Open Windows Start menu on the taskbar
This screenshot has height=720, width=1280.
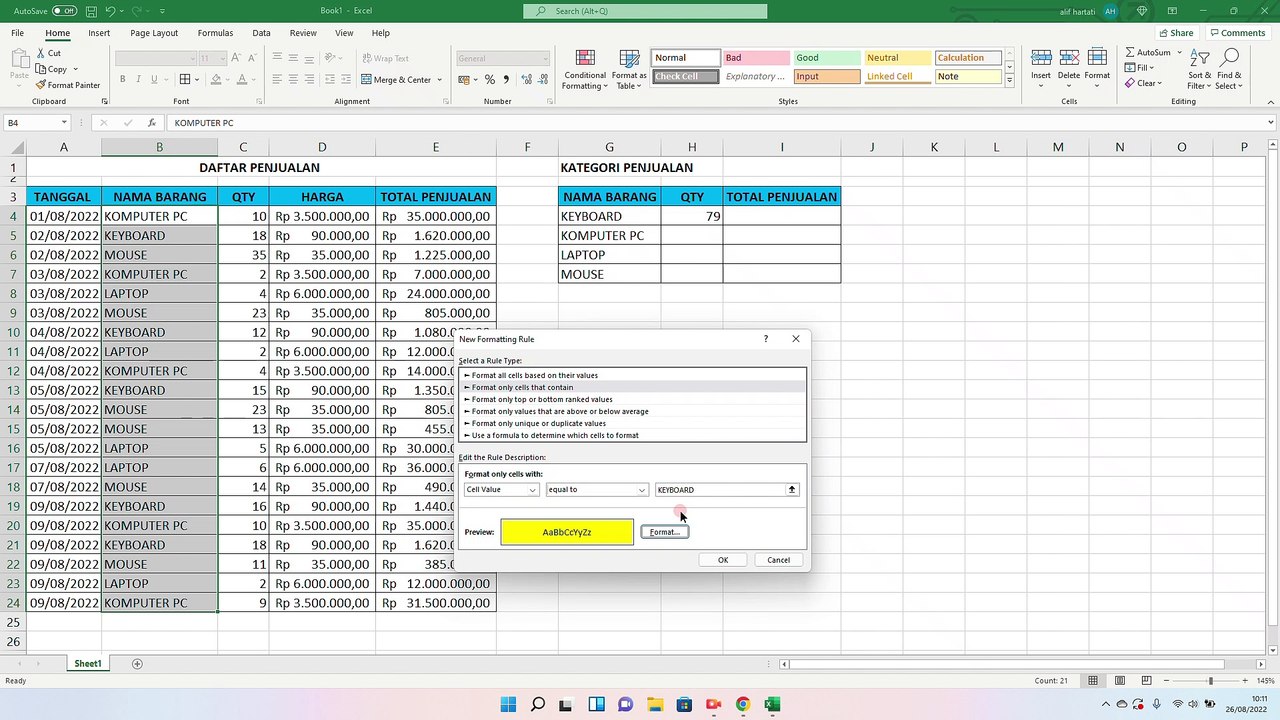point(508,704)
